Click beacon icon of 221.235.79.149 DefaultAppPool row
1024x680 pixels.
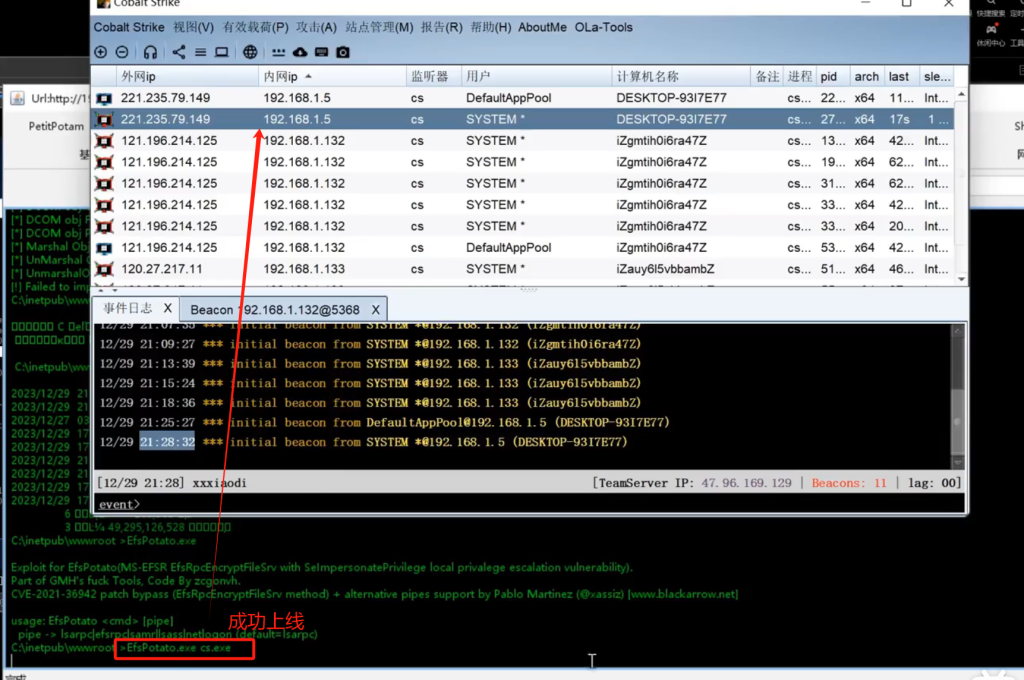point(104,99)
